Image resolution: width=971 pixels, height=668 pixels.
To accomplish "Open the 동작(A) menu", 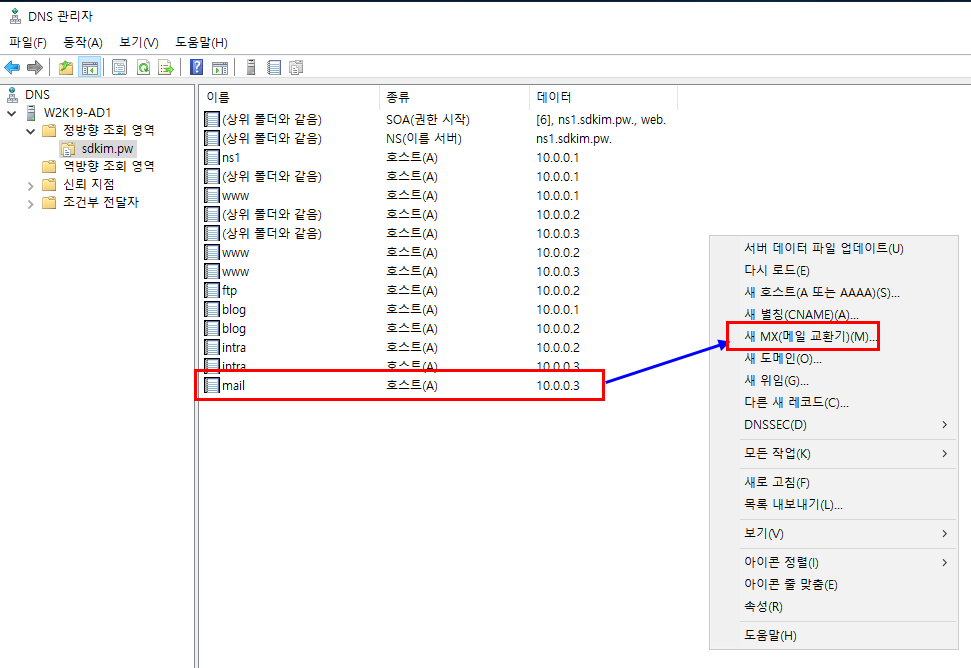I will 82,42.
